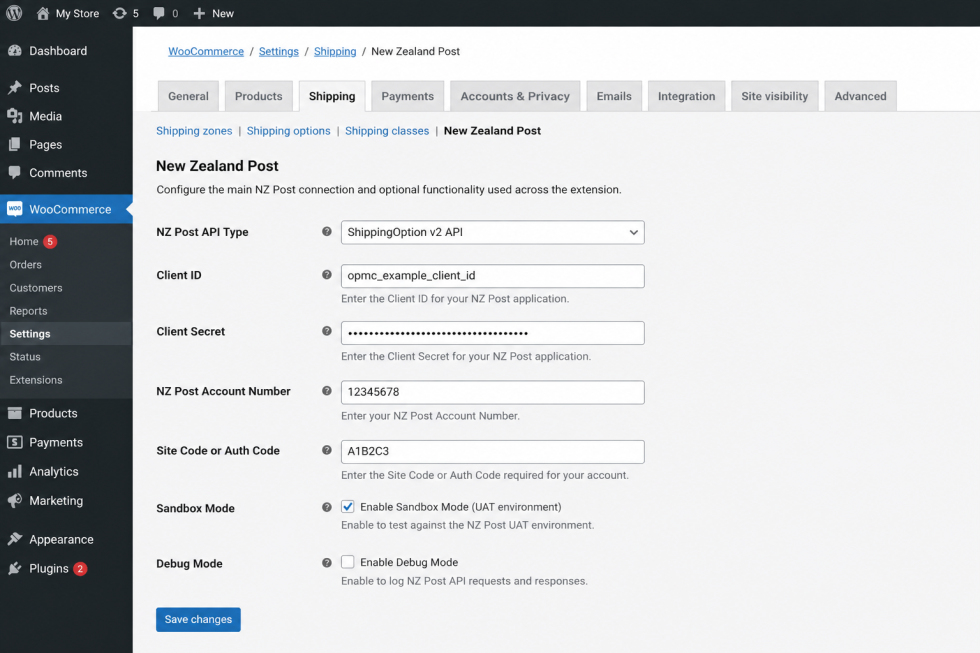Image resolution: width=980 pixels, height=653 pixels.
Task: Show help tip for Debug Mode
Action: (326, 562)
